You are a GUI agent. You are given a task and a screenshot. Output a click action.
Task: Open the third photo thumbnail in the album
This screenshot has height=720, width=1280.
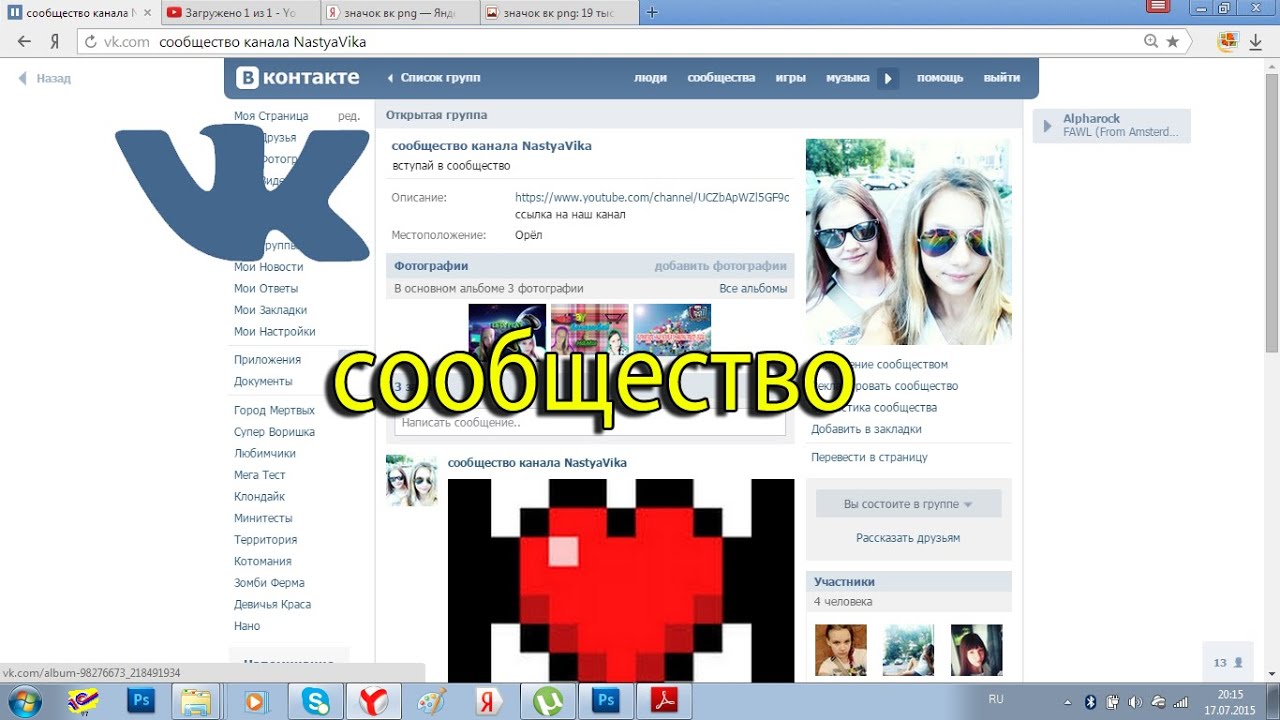point(672,330)
